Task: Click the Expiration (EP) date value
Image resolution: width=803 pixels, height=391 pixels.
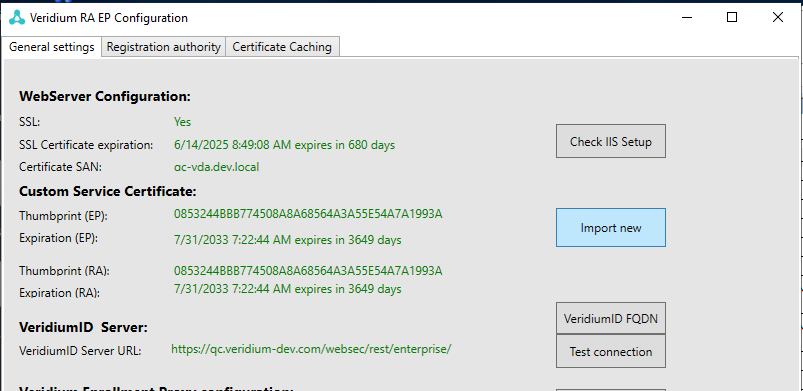Action: coord(287,240)
